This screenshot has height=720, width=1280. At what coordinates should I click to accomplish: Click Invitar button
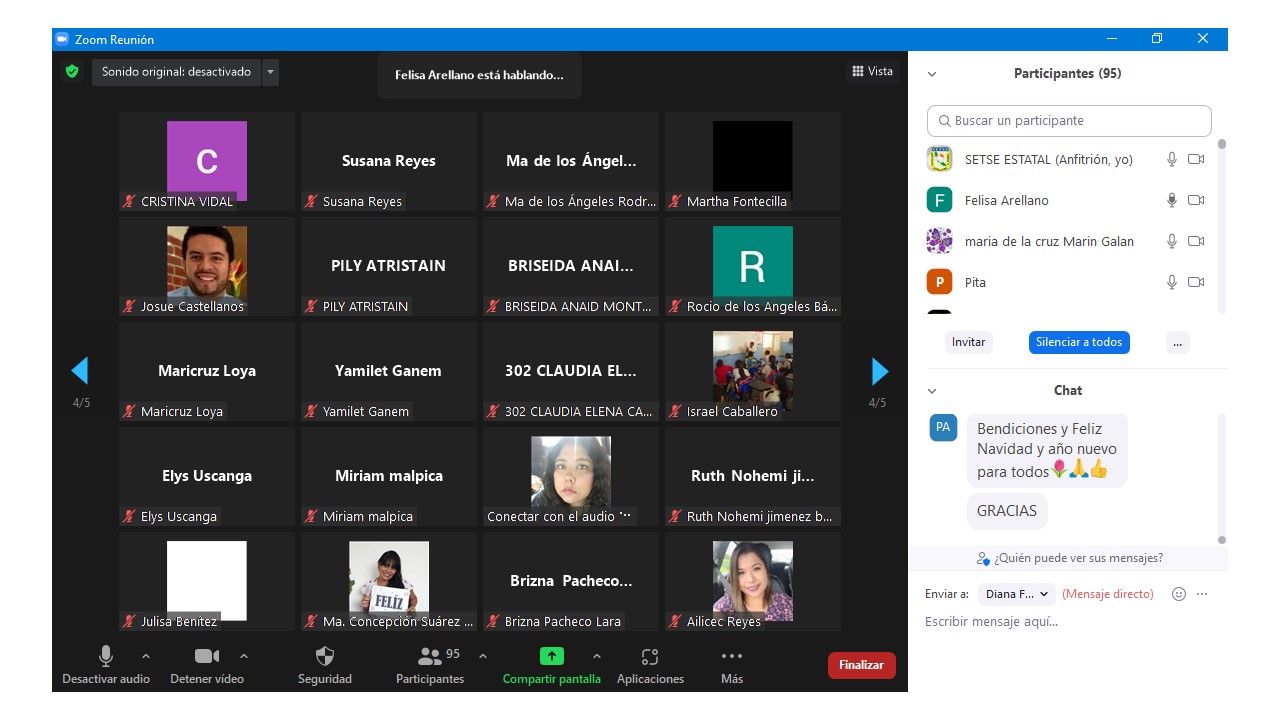point(968,342)
